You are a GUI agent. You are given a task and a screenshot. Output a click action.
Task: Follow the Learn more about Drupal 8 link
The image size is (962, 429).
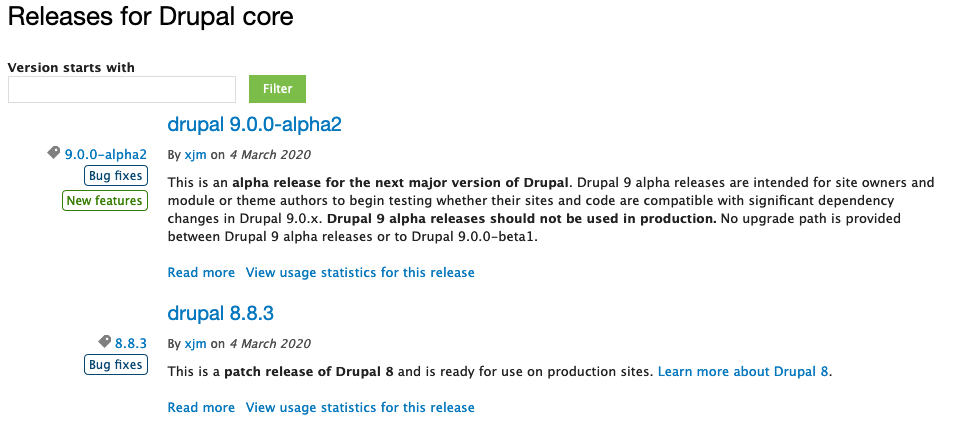[x=744, y=371]
